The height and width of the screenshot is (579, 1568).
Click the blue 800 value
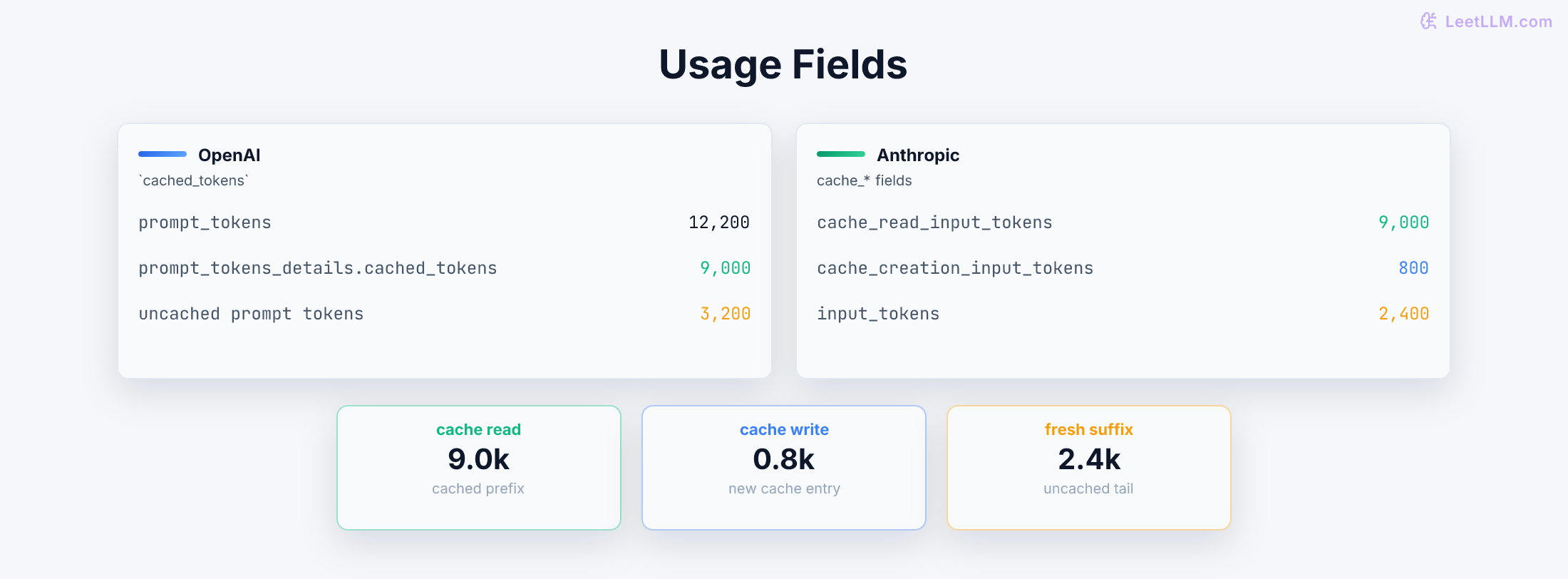click(1413, 268)
